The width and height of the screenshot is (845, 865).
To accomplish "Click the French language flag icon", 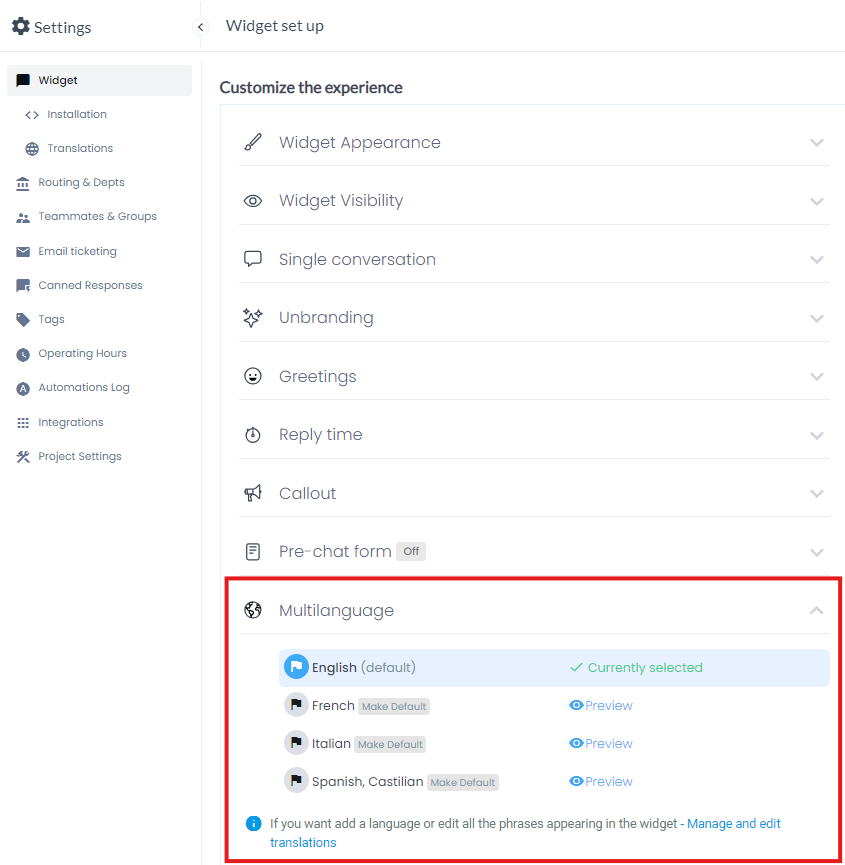I will click(x=296, y=706).
